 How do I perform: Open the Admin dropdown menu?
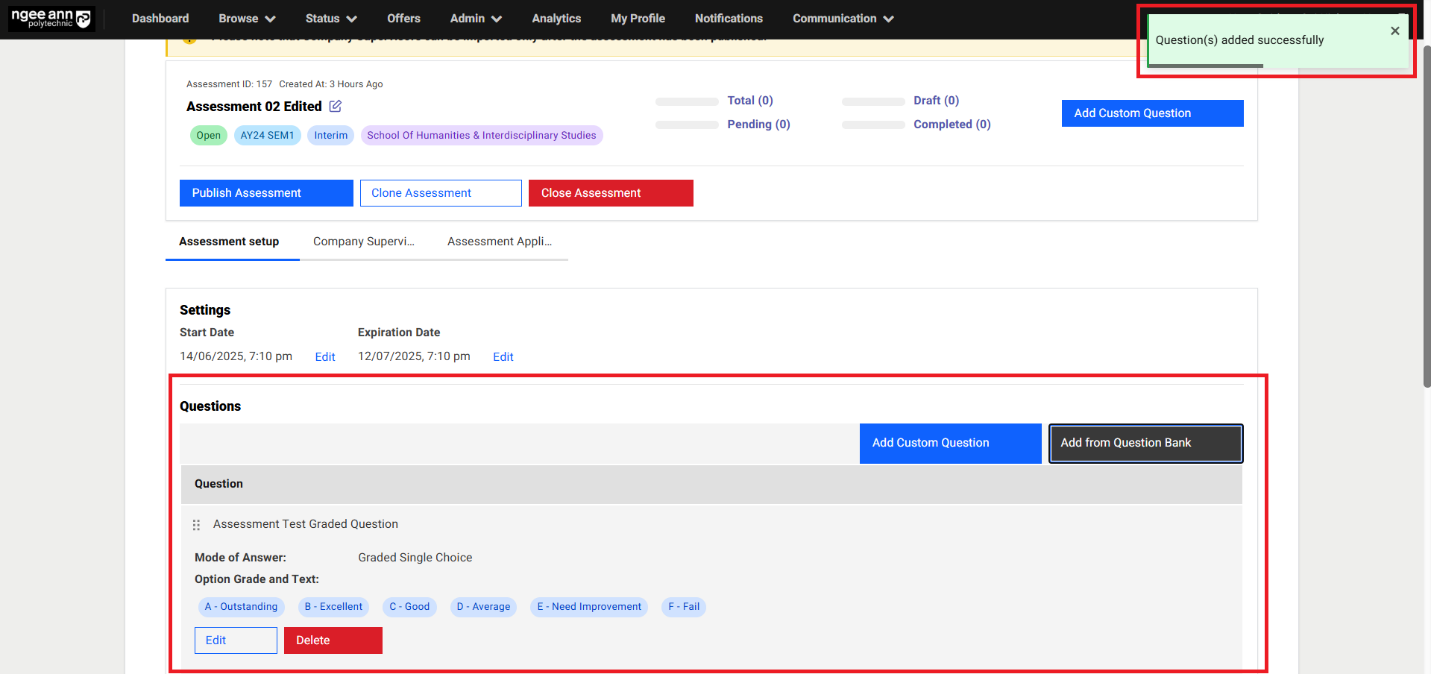tap(476, 19)
